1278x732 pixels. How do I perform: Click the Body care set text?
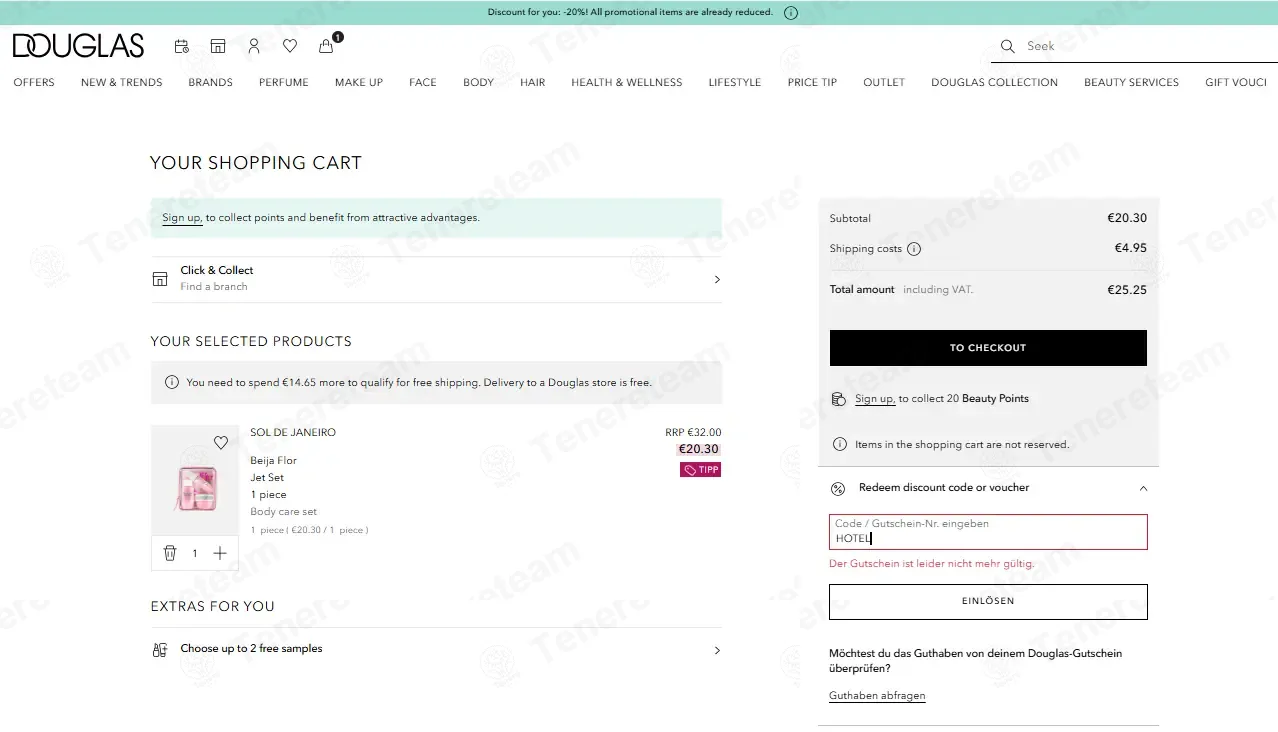tap(283, 512)
